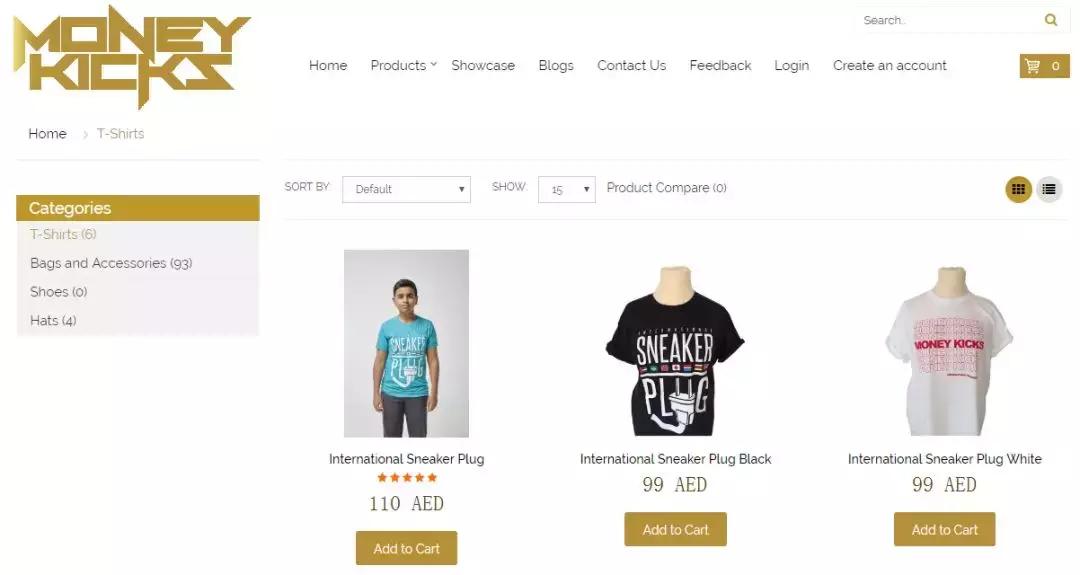
Task: Add International Sneaker Plug White to cart
Action: coord(944,530)
